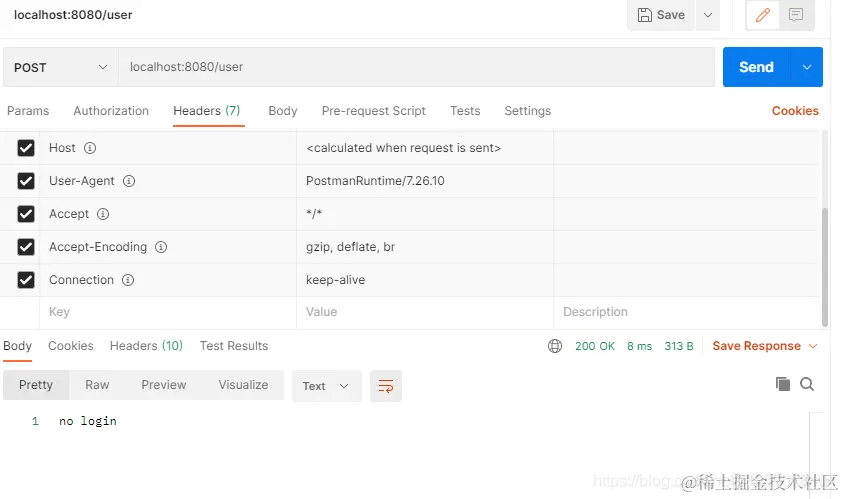
Task: Click info icon beside Accept-Encoding
Action: pyautogui.click(x=161, y=247)
